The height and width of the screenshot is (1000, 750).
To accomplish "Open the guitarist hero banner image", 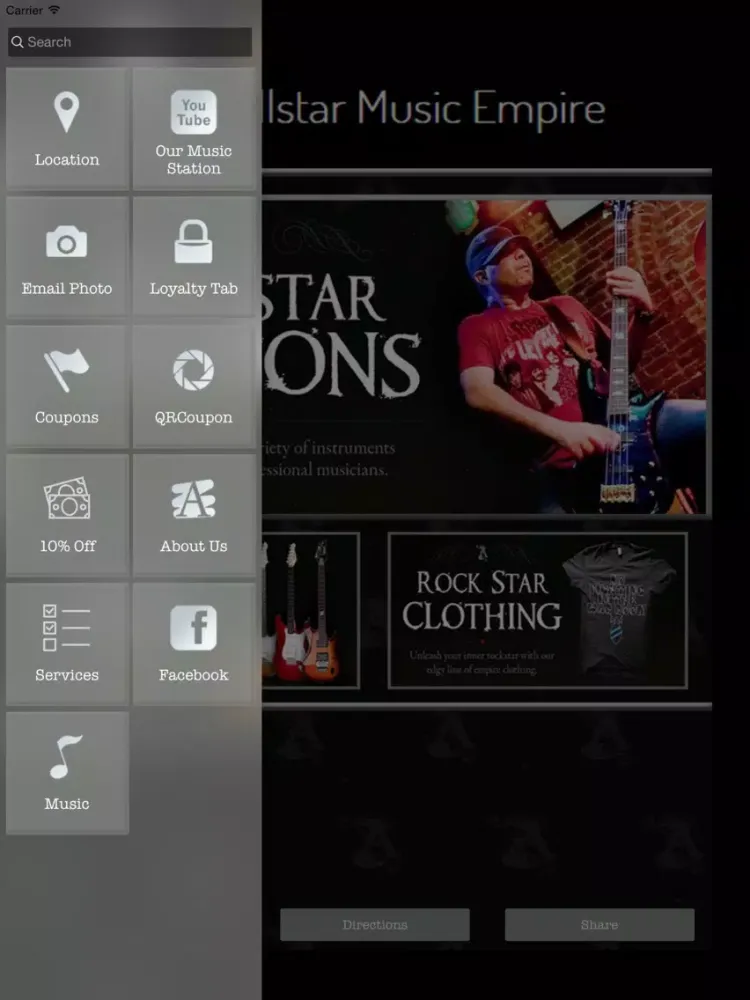I will (x=486, y=357).
